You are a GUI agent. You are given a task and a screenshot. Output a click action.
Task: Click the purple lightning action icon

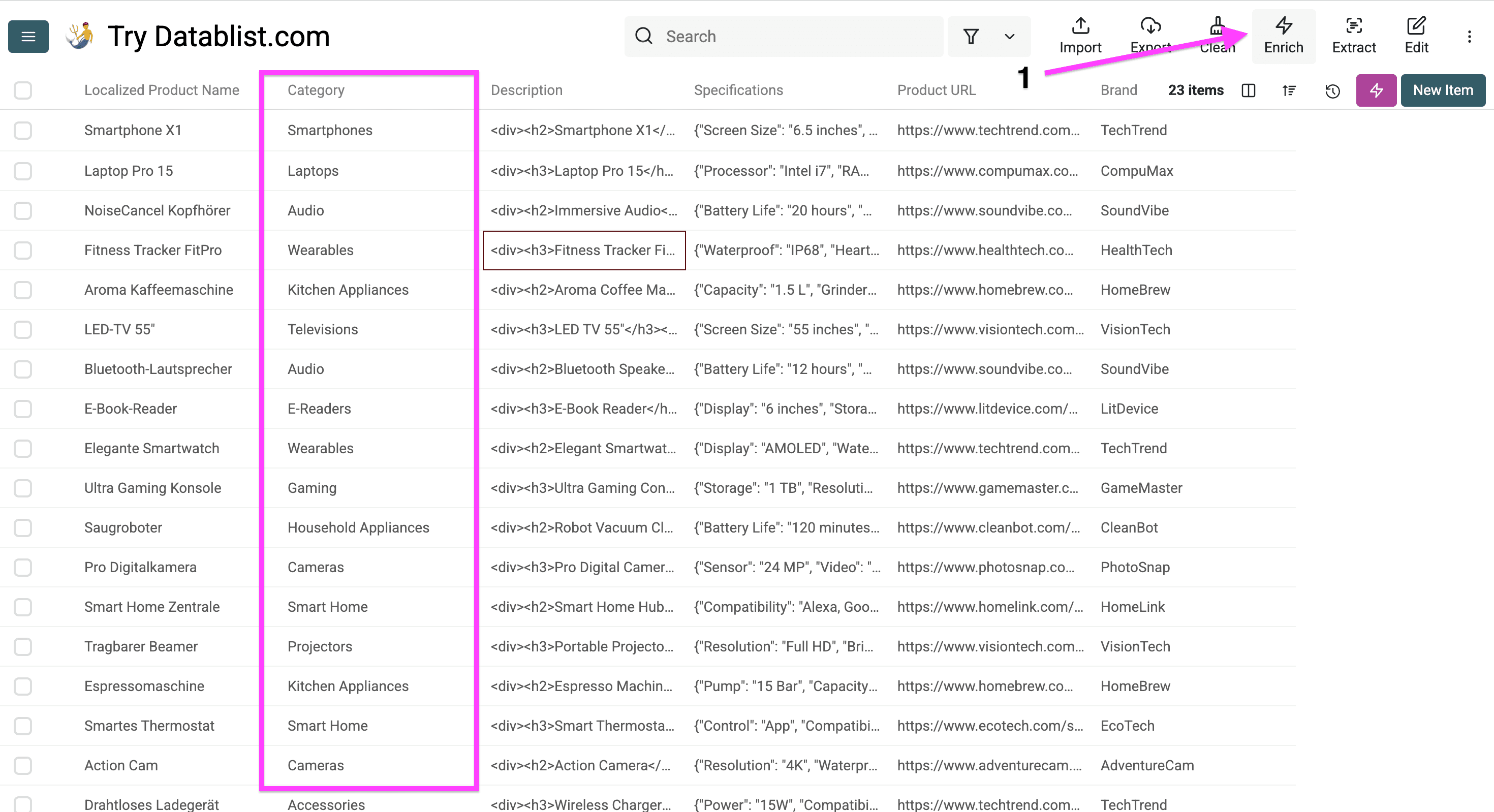[x=1376, y=90]
